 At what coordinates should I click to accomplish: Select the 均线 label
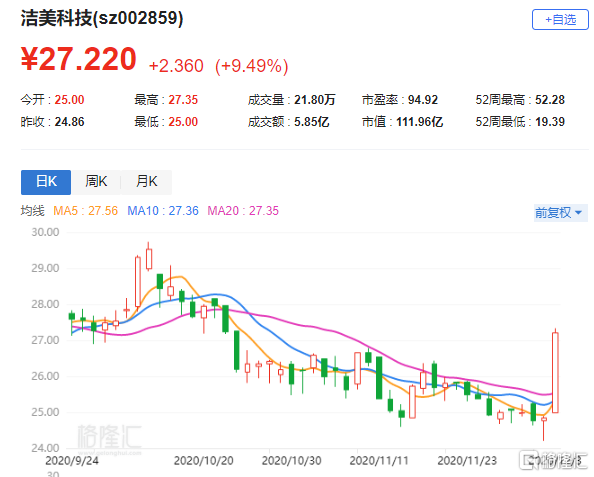tap(33, 211)
